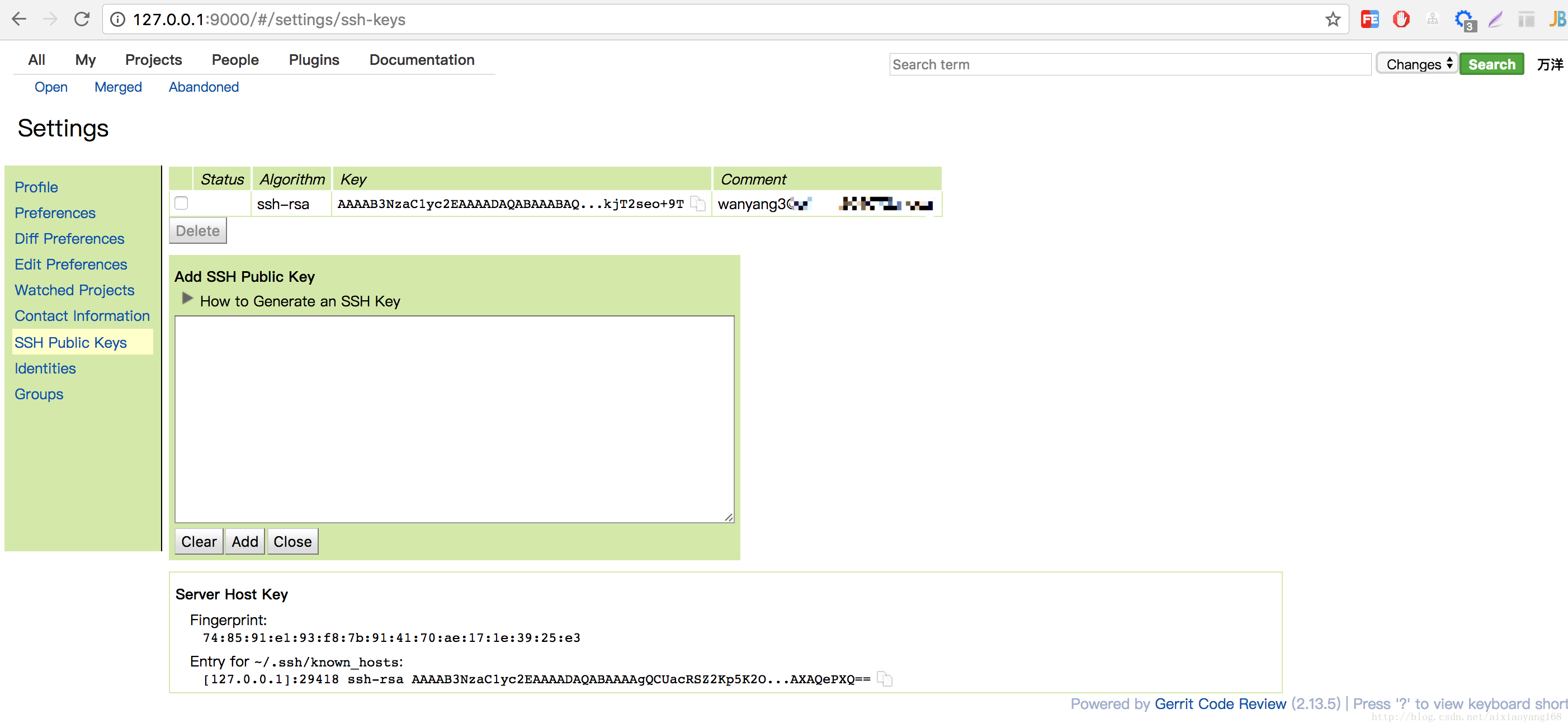Tick the ssh-rsa key row checkbox

point(181,204)
